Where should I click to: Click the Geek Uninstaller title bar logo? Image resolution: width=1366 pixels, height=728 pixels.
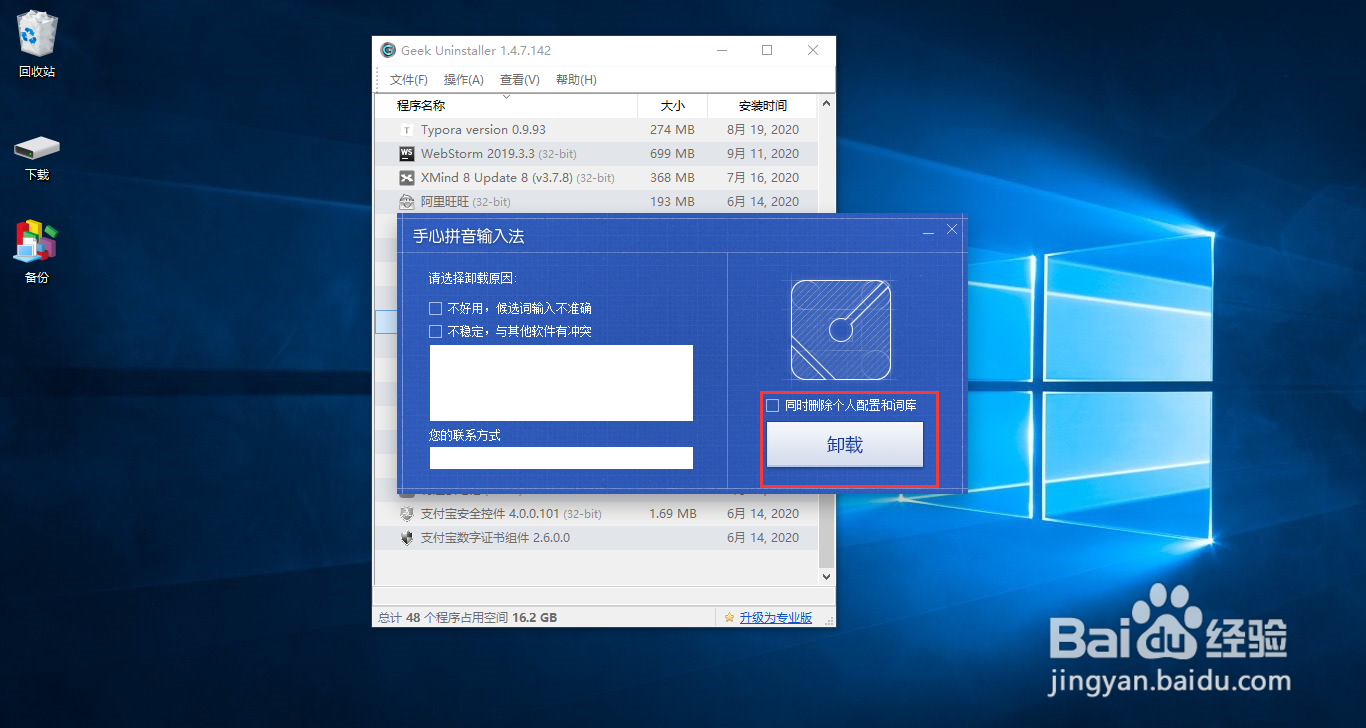pos(388,50)
